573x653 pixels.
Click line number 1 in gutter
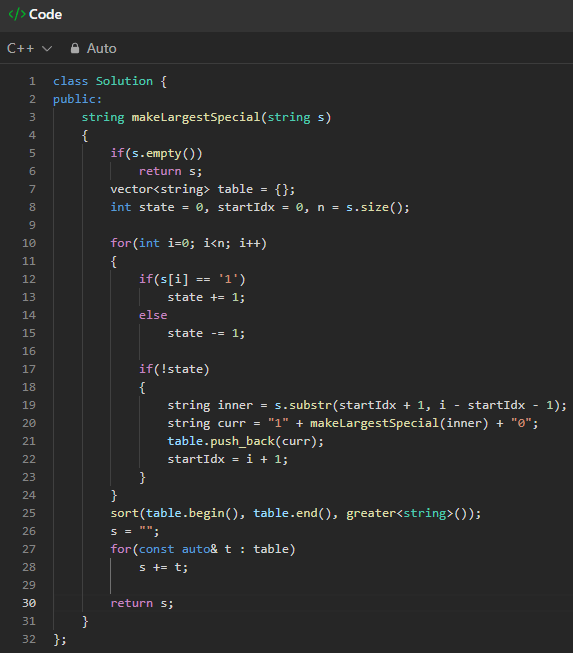tap(32, 81)
